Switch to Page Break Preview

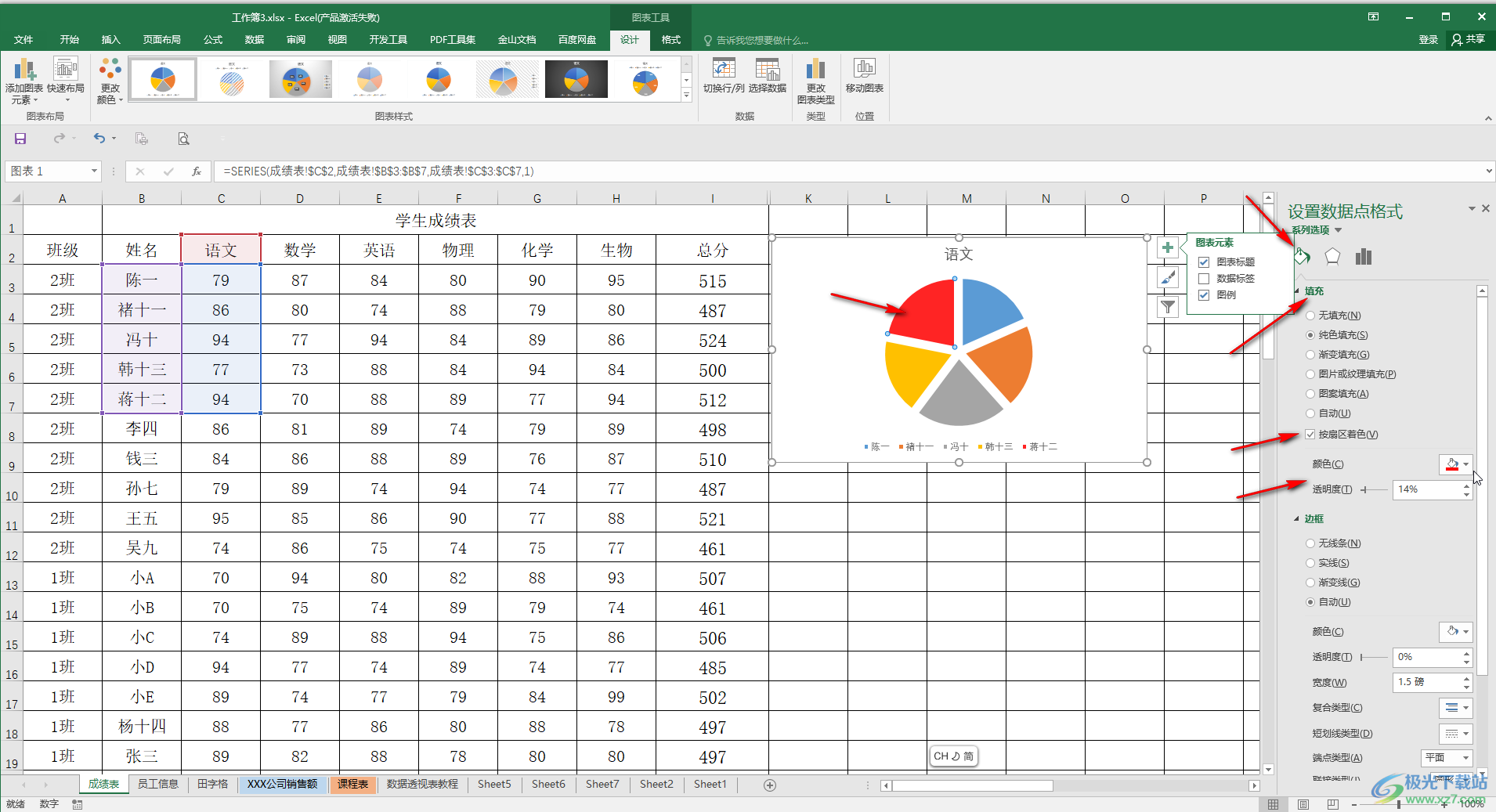pyautogui.click(x=1332, y=804)
